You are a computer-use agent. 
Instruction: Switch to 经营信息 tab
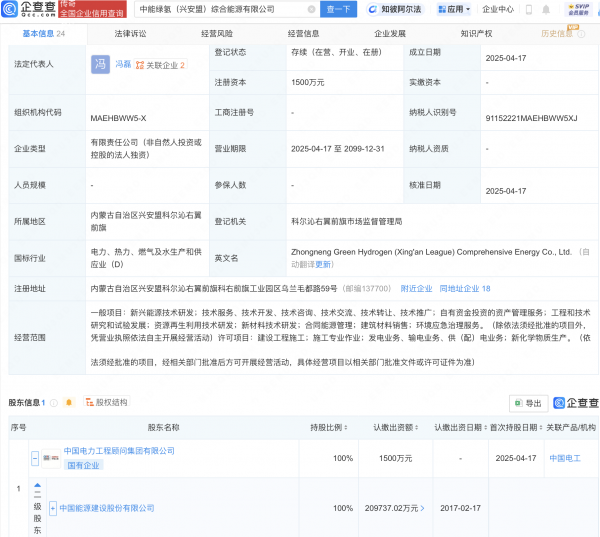pyautogui.click(x=303, y=34)
